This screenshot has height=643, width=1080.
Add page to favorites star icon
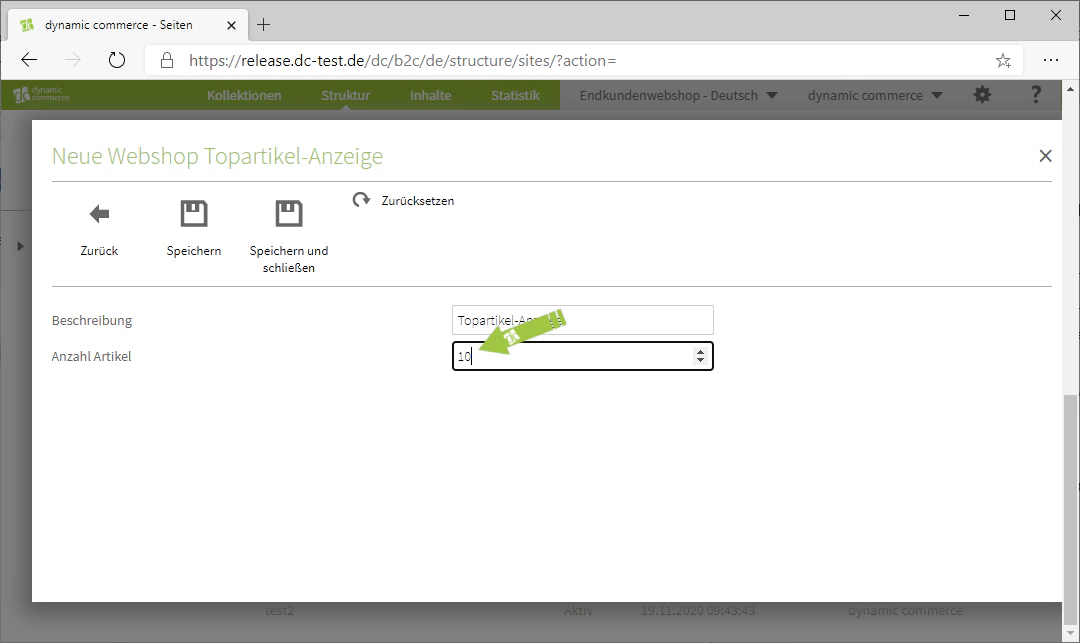[x=1003, y=61]
